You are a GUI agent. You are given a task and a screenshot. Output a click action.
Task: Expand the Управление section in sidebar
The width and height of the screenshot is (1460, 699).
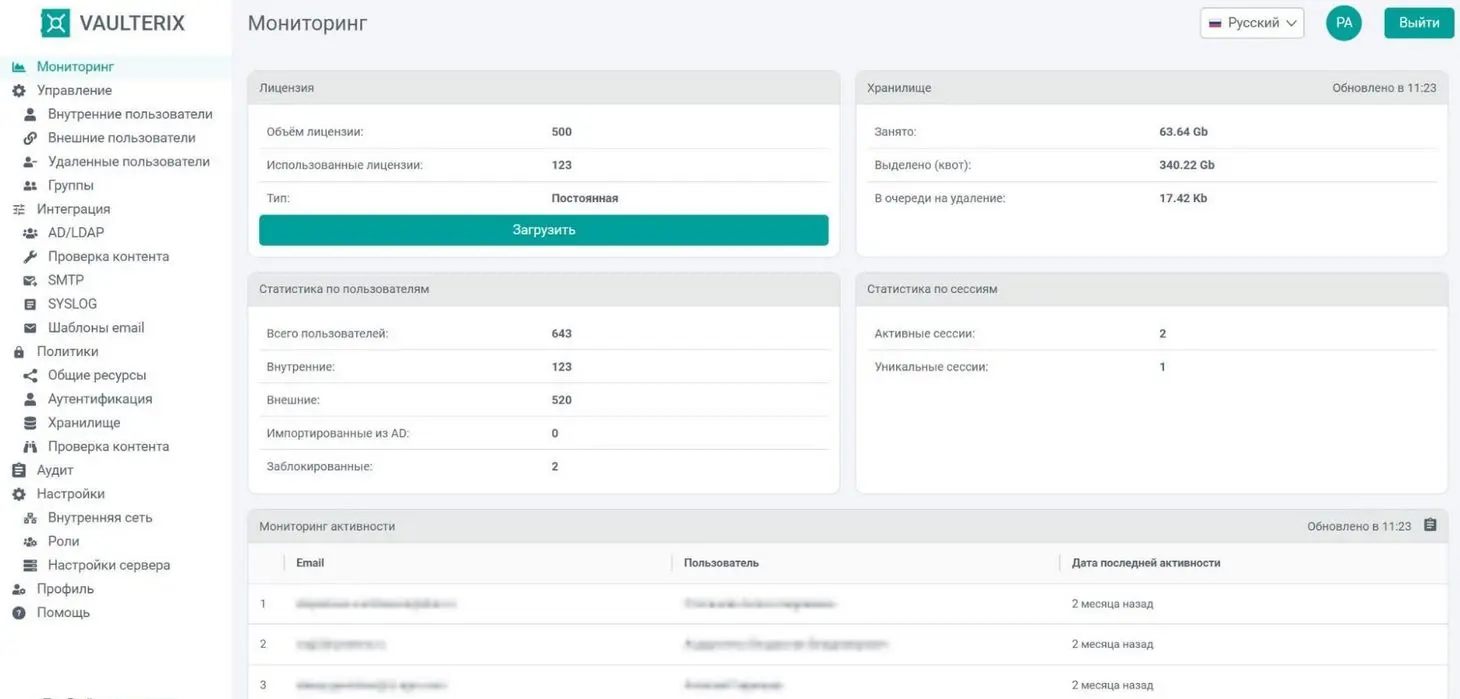pos(74,91)
